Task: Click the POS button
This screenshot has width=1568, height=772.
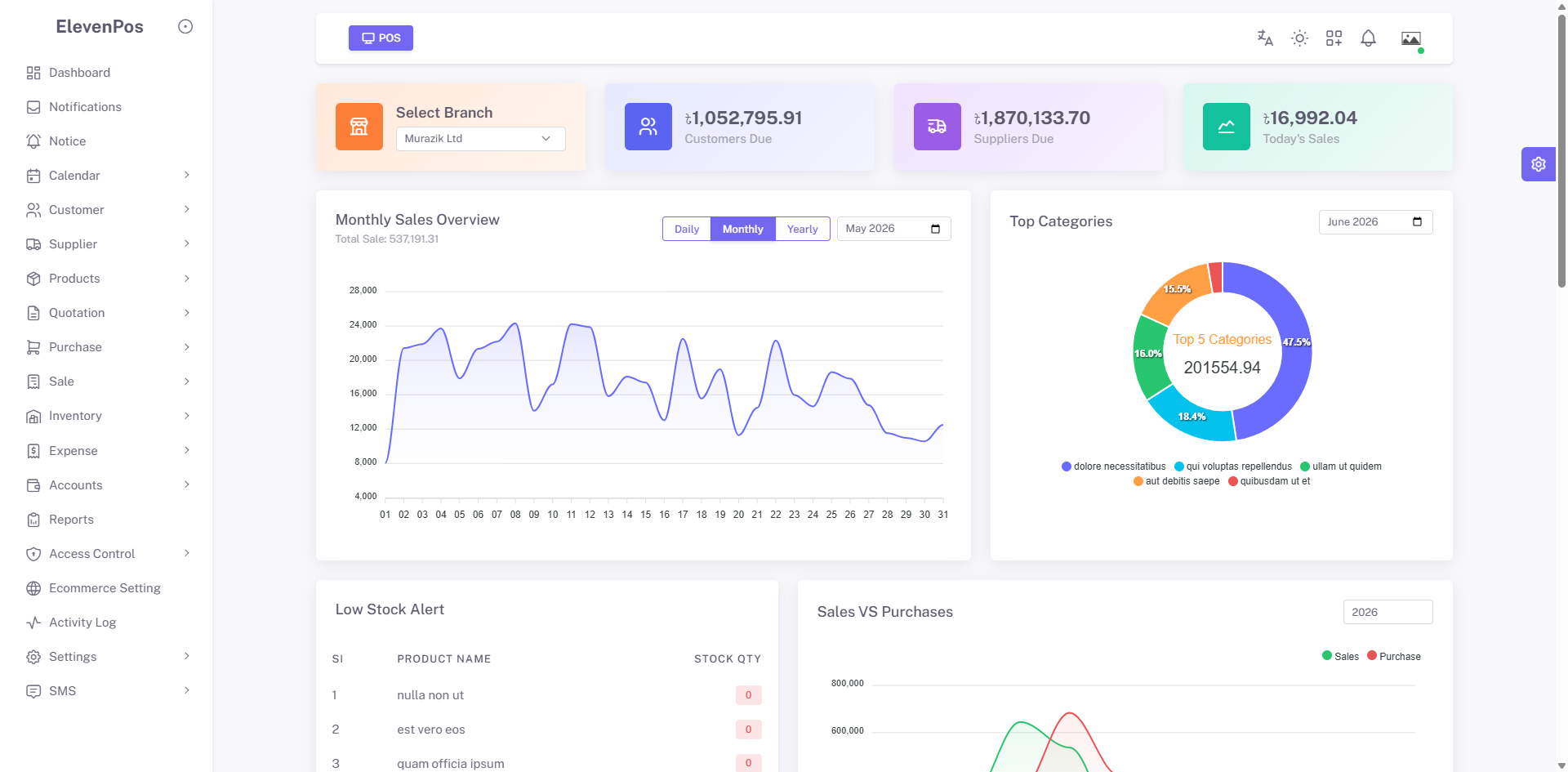Action: pos(381,38)
